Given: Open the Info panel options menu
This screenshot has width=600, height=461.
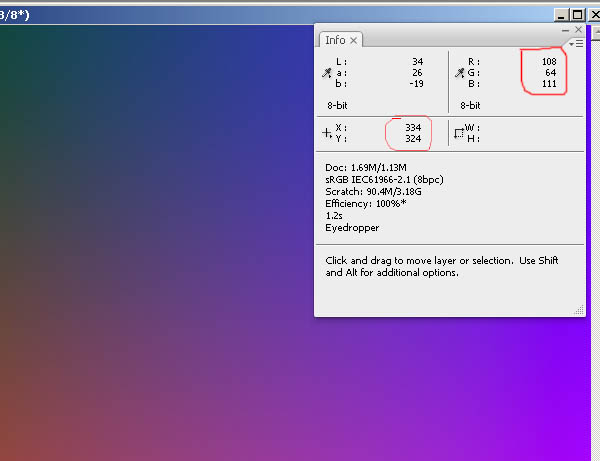Looking at the screenshot, I should [576, 44].
